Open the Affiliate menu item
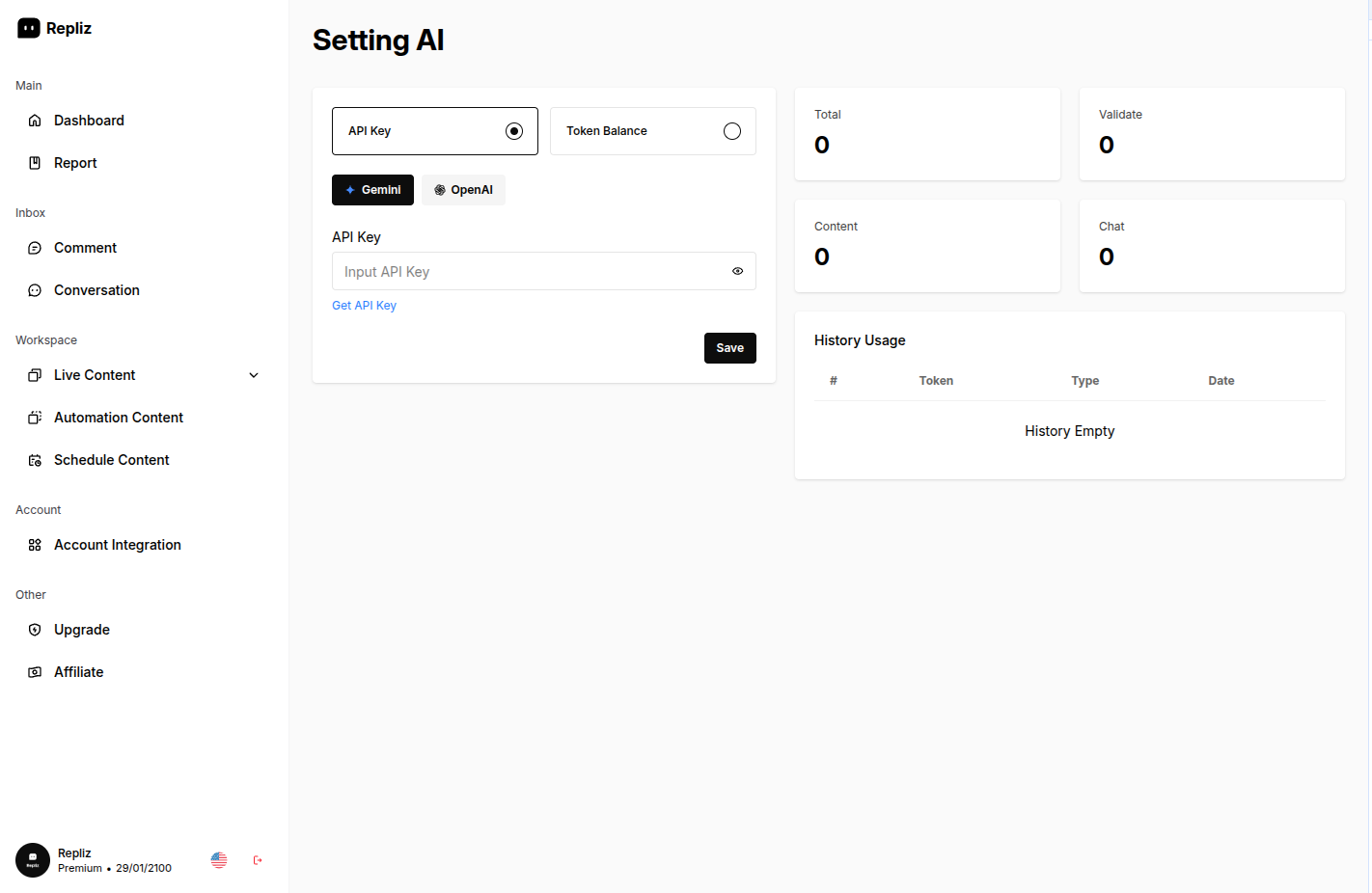This screenshot has width=1372, height=893. click(x=78, y=672)
